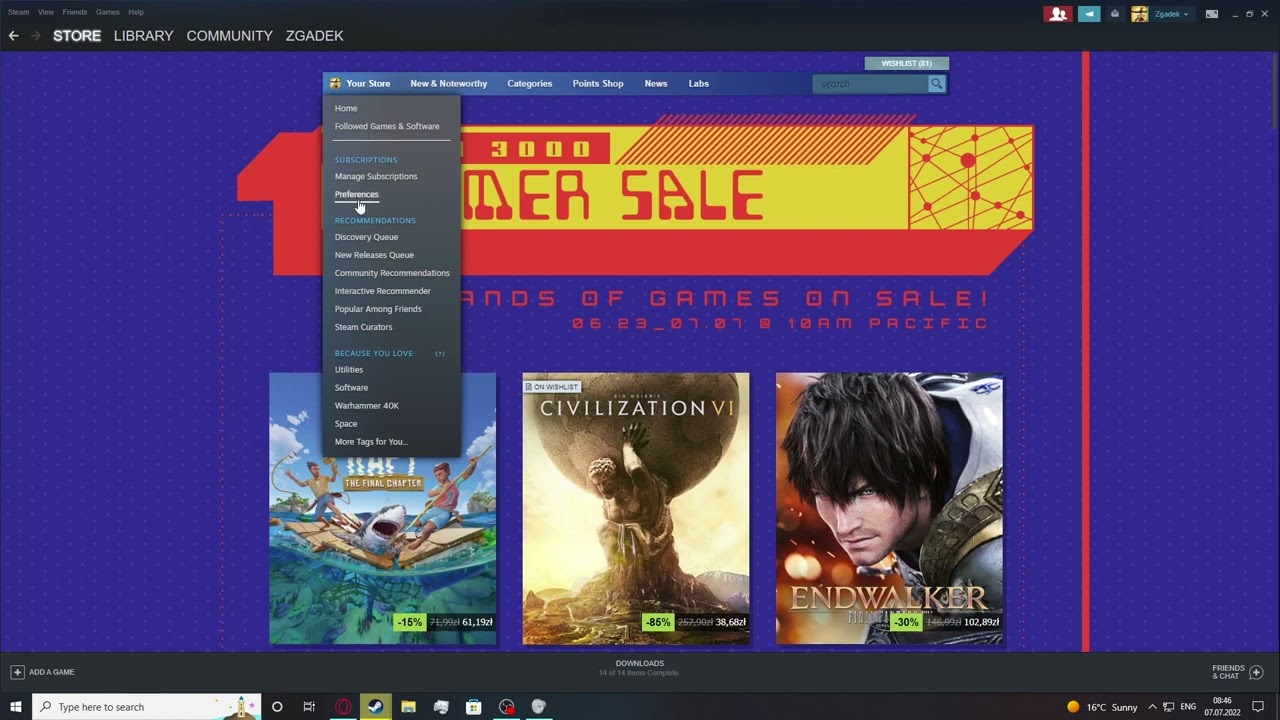Open the weather widget 16°C Sunny

(x=1102, y=707)
